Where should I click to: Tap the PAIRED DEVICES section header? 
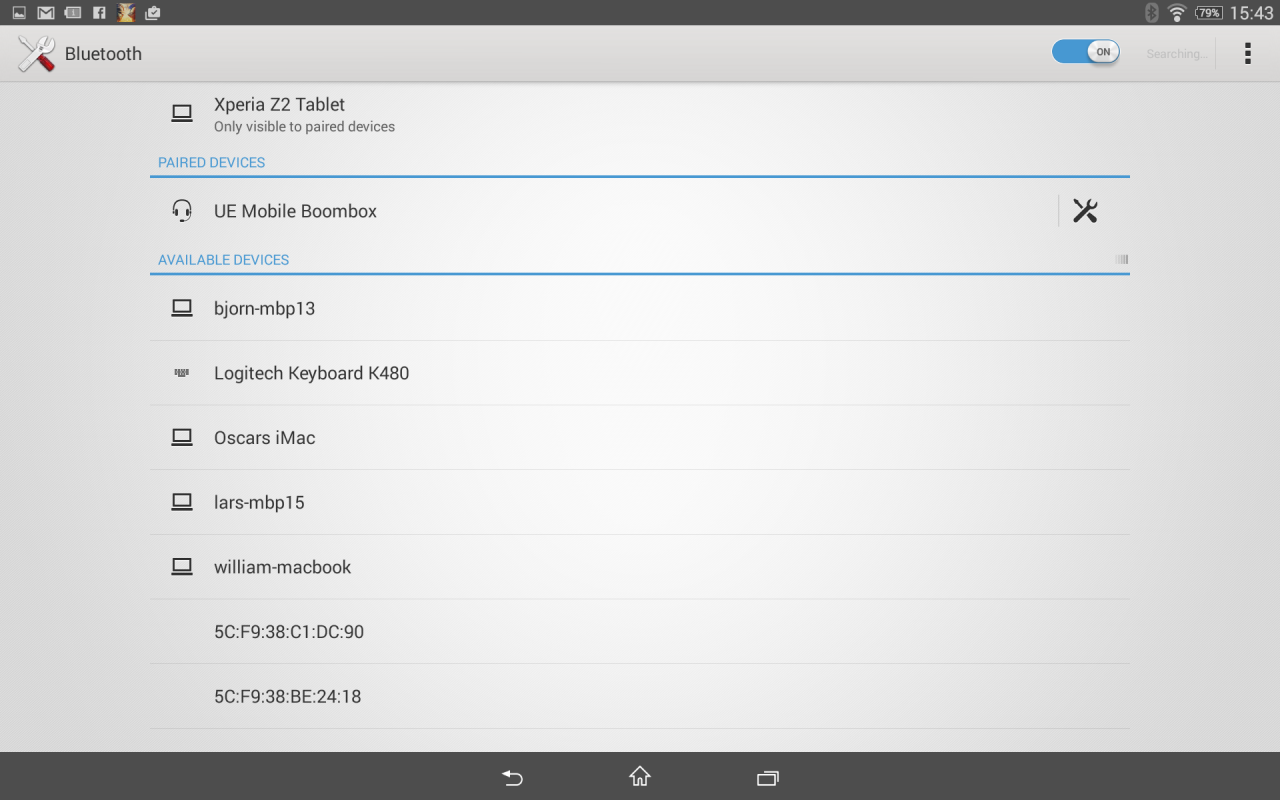212,162
